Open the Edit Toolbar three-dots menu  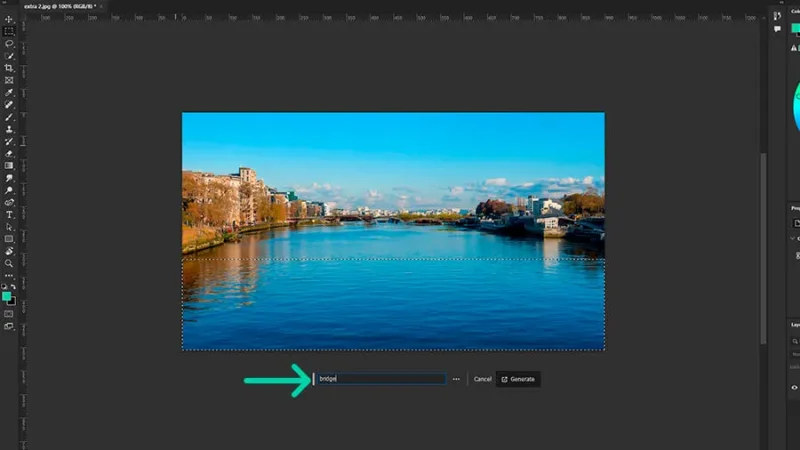coord(9,276)
